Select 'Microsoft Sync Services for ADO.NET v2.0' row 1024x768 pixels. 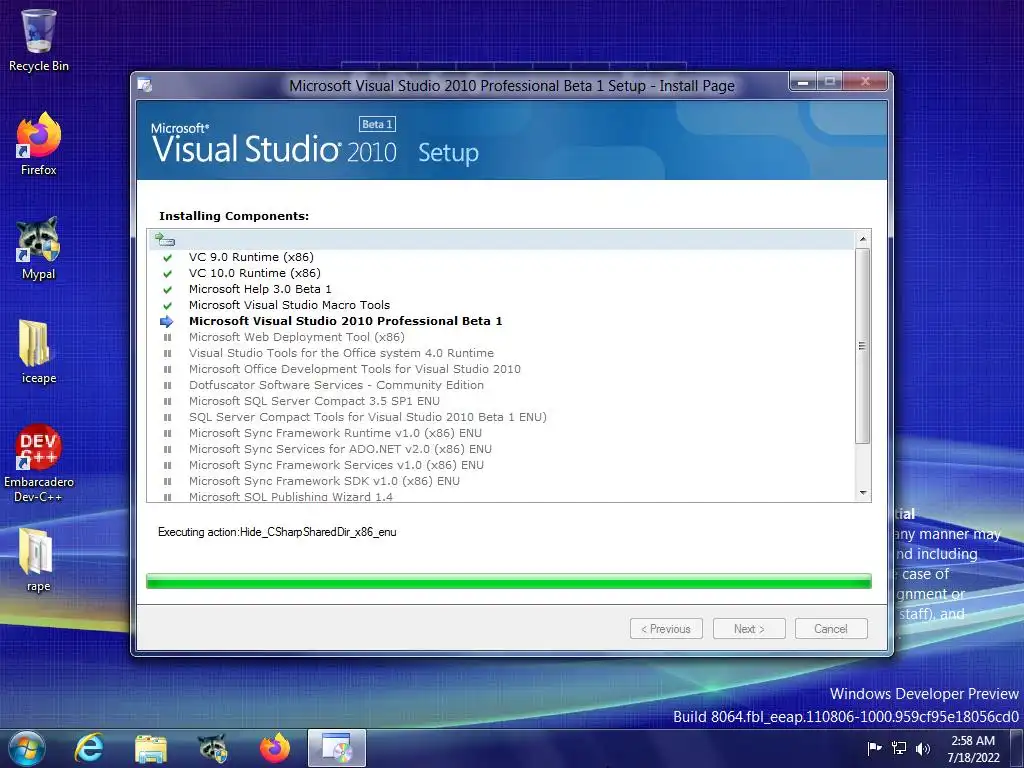coord(340,449)
